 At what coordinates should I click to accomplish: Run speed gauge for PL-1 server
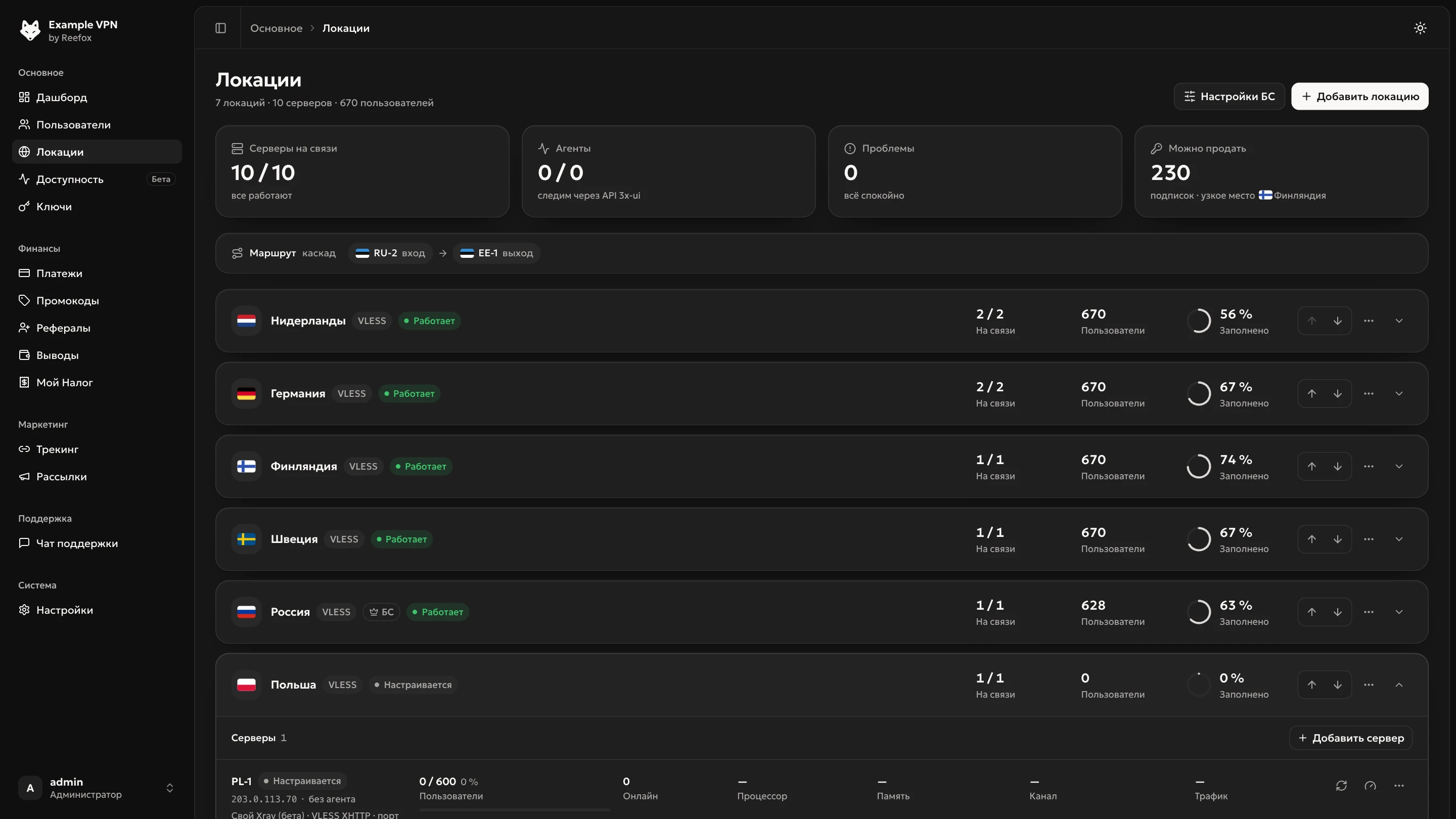pos(1370,786)
